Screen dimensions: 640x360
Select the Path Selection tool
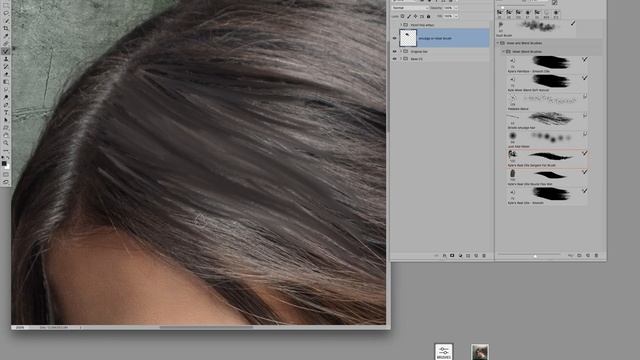tap(6, 120)
